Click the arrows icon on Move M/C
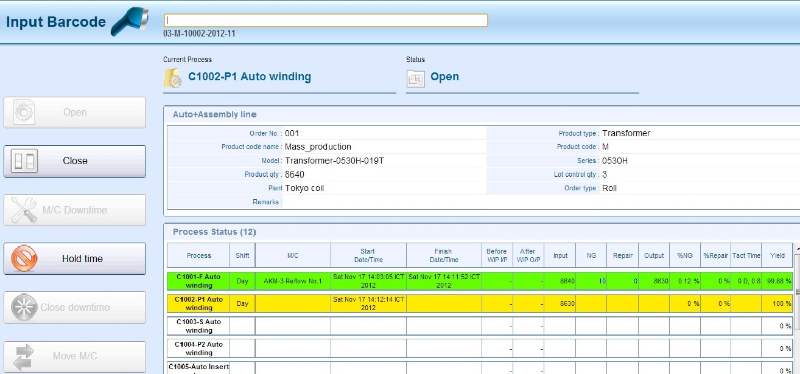800x374 pixels. tap(24, 356)
